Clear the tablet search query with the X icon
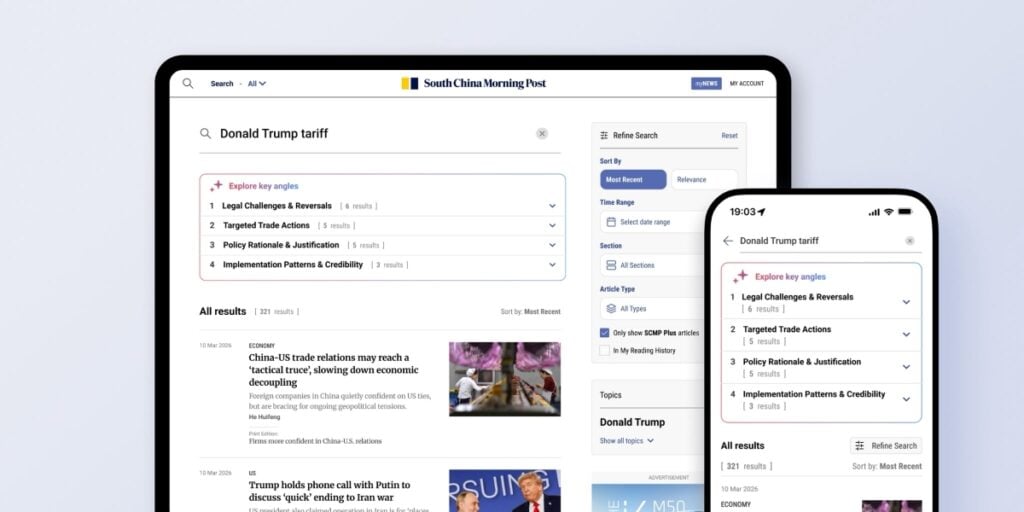The height and width of the screenshot is (512, 1024). pyautogui.click(x=542, y=134)
